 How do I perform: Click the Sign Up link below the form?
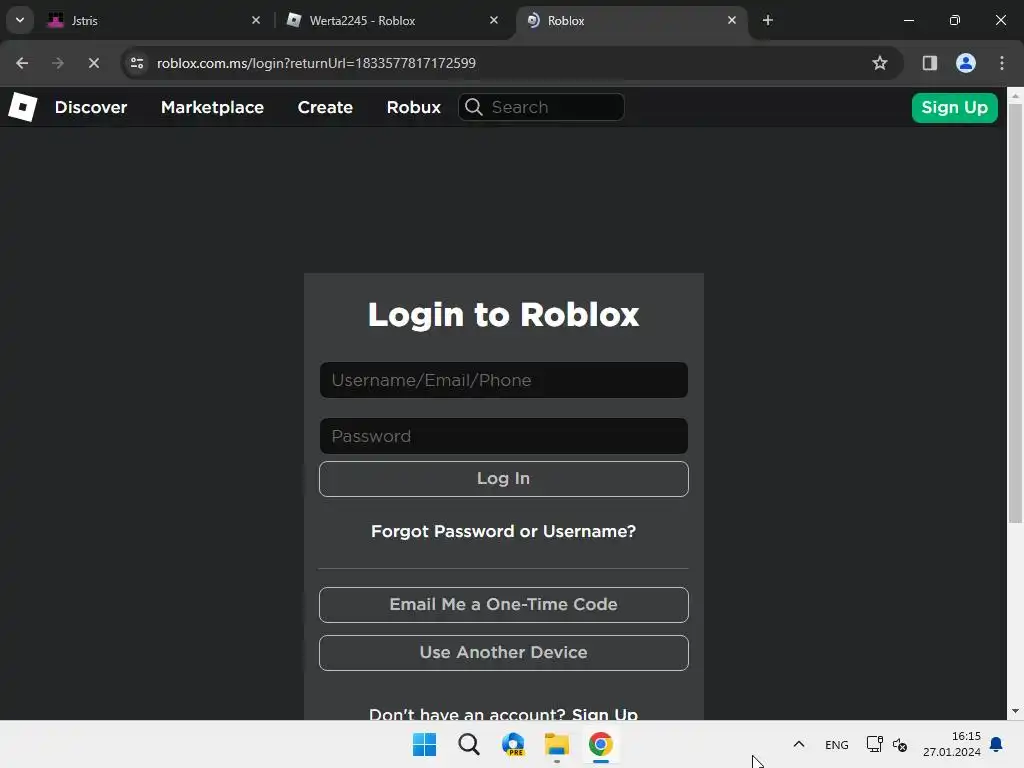coord(605,714)
